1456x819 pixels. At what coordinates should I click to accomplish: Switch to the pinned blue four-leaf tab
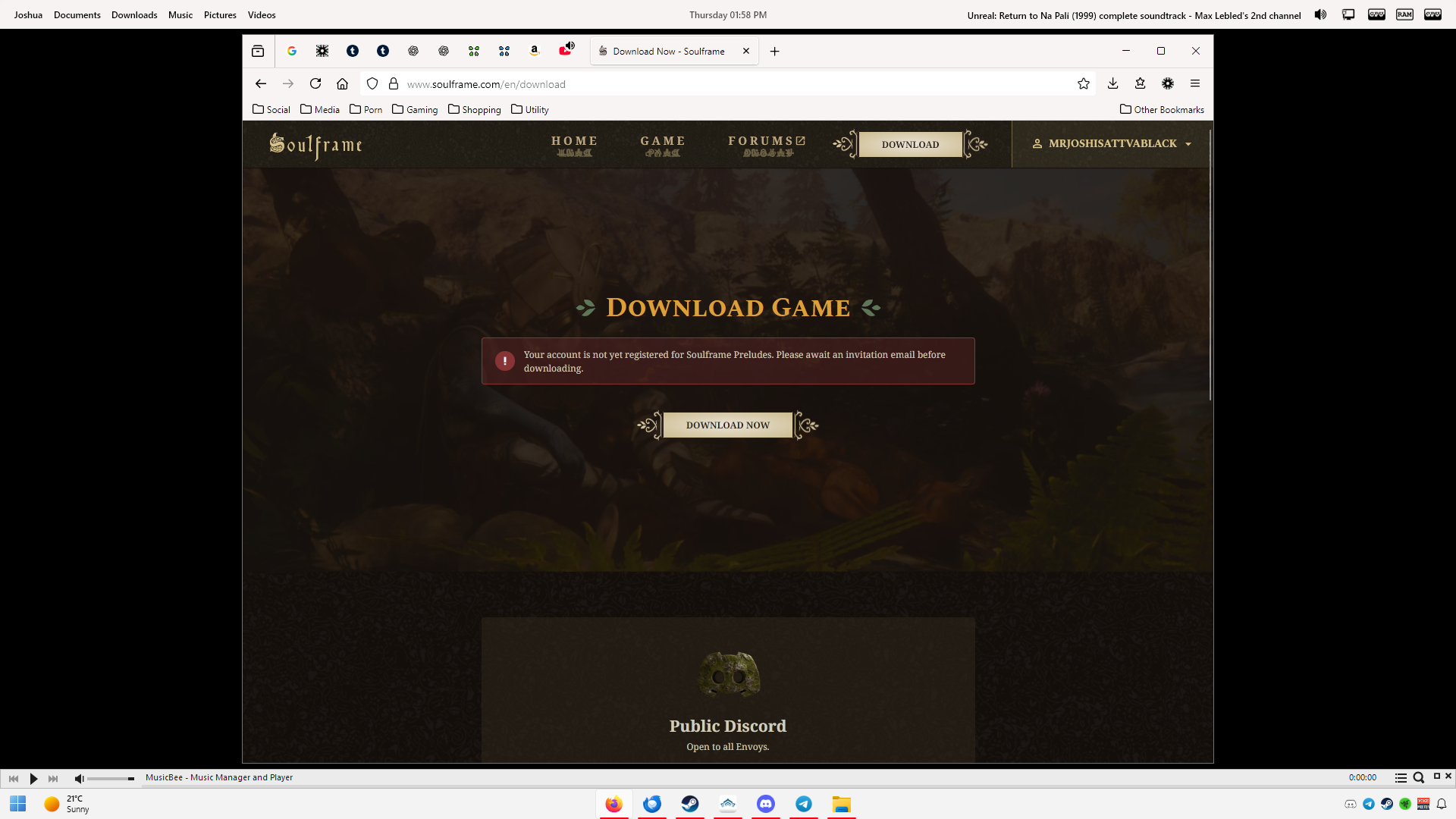(x=504, y=52)
